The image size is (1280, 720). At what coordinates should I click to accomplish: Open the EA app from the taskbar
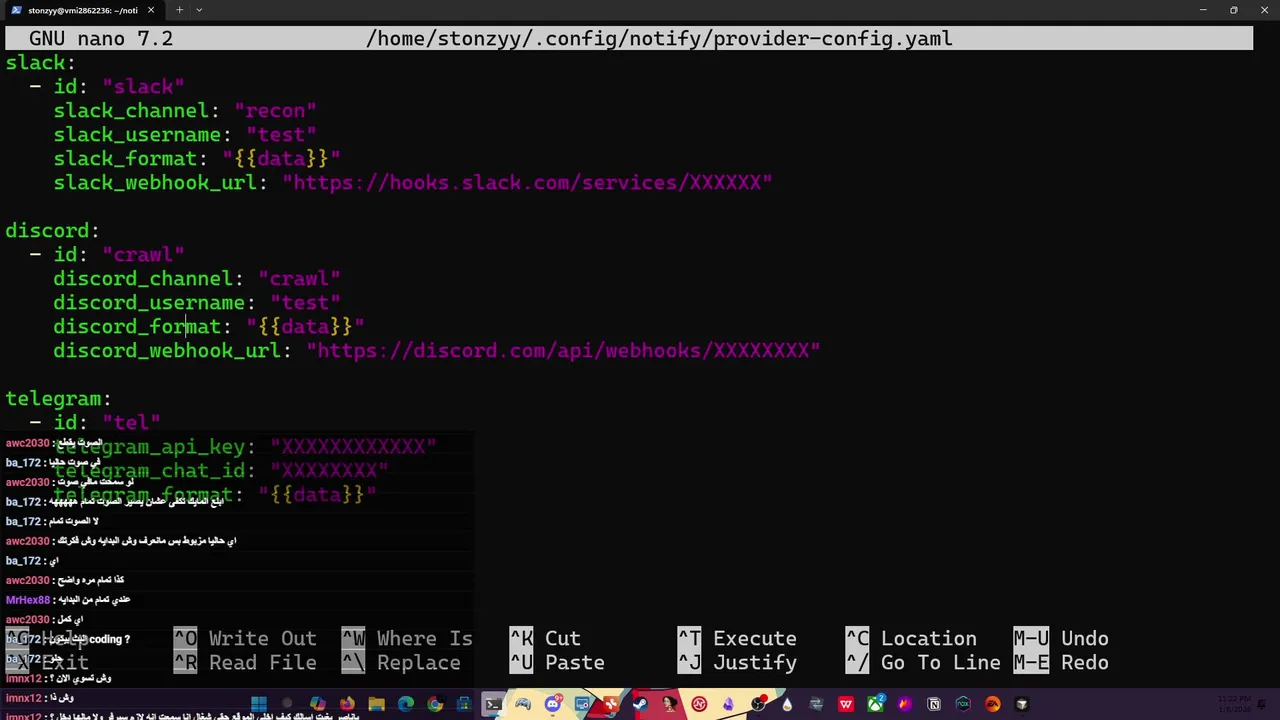(x=992, y=704)
